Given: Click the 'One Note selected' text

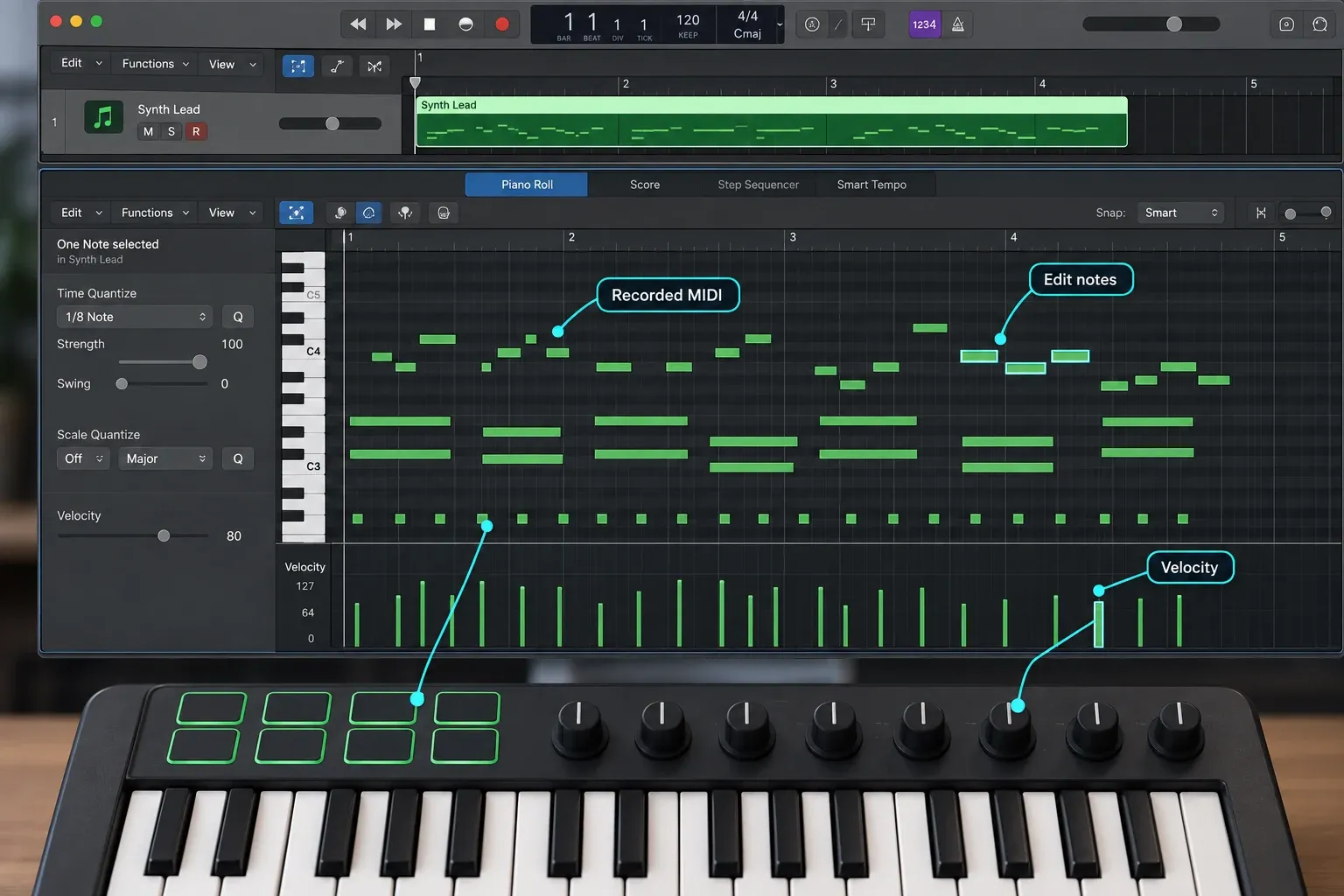Looking at the screenshot, I should click(x=108, y=244).
